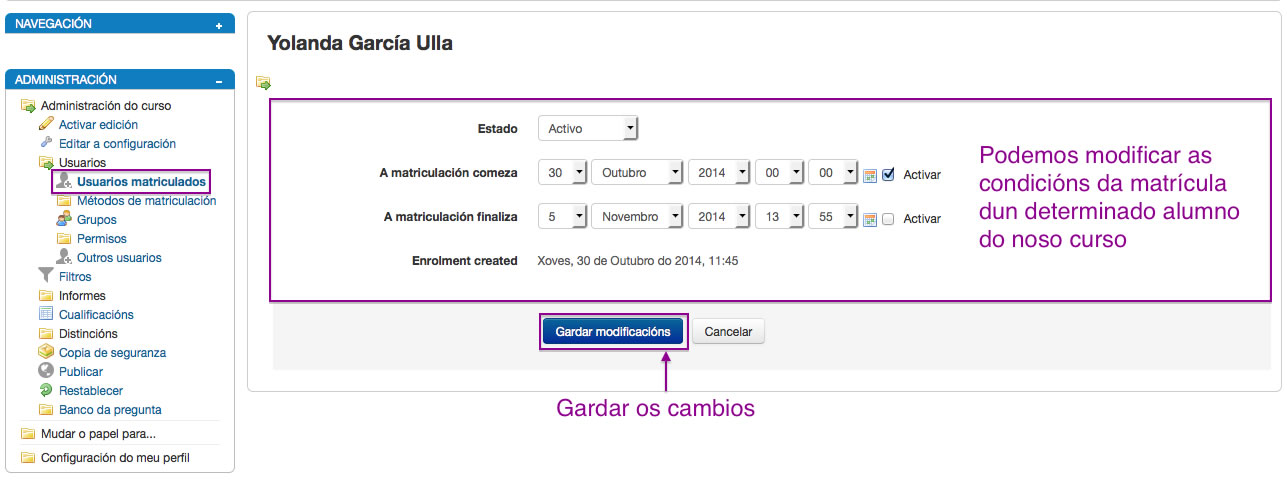This screenshot has height=484, width=1287.
Task: Click the folder icon beside Banco da pregunta
Action: click(x=46, y=410)
